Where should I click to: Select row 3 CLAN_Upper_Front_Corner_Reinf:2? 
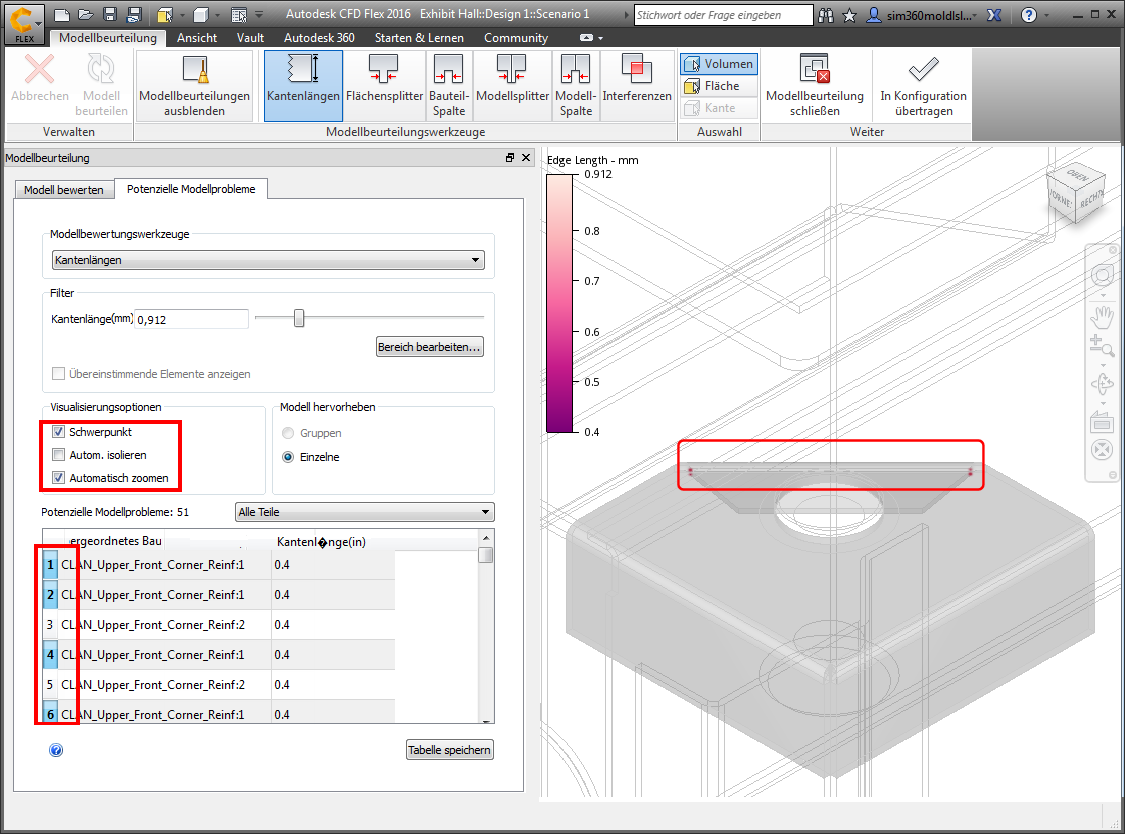[x=219, y=624]
